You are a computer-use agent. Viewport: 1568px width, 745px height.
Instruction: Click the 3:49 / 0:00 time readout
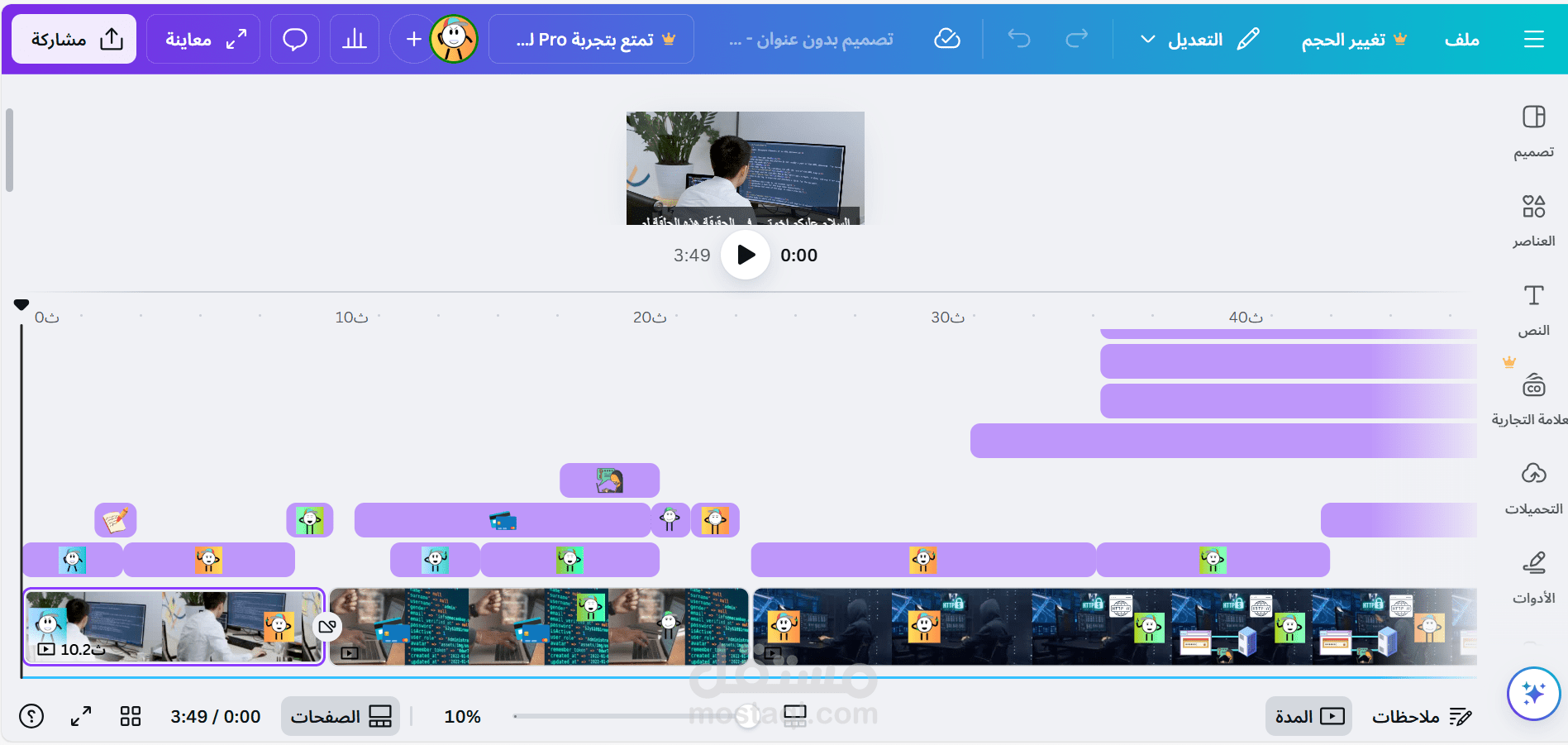tap(216, 716)
